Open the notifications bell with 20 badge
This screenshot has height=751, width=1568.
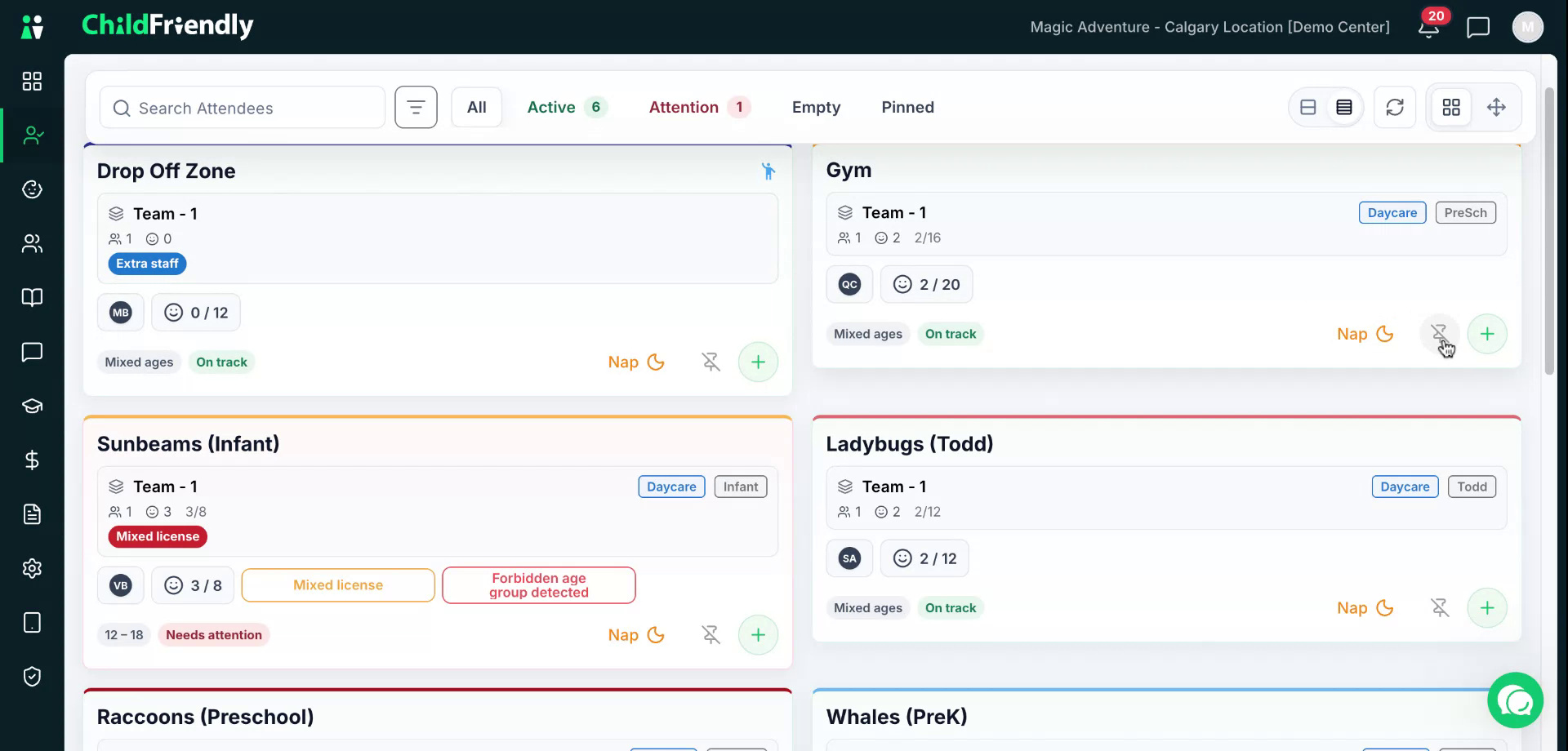click(x=1428, y=27)
